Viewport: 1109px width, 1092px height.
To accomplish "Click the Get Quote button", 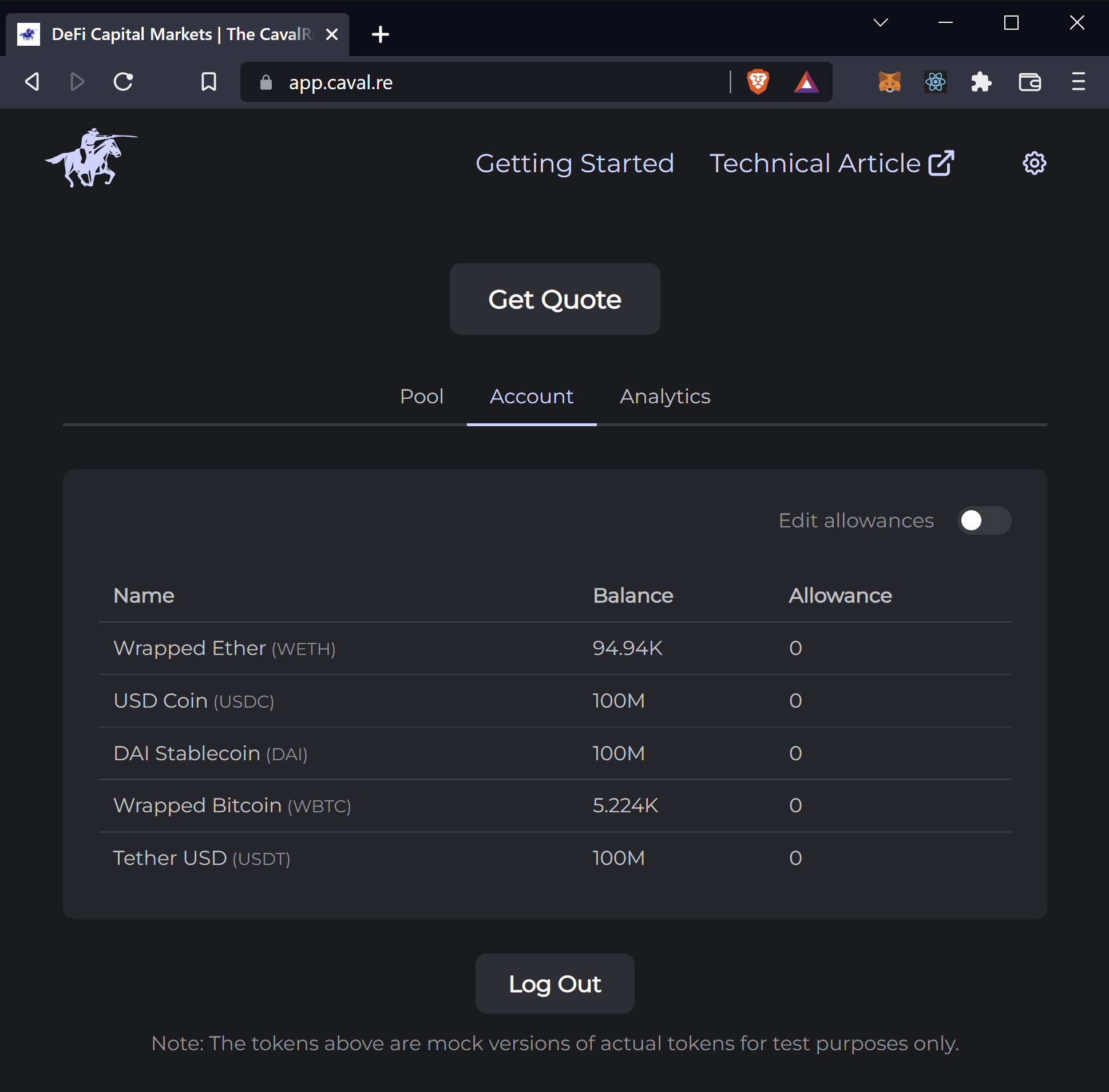I will pos(555,299).
